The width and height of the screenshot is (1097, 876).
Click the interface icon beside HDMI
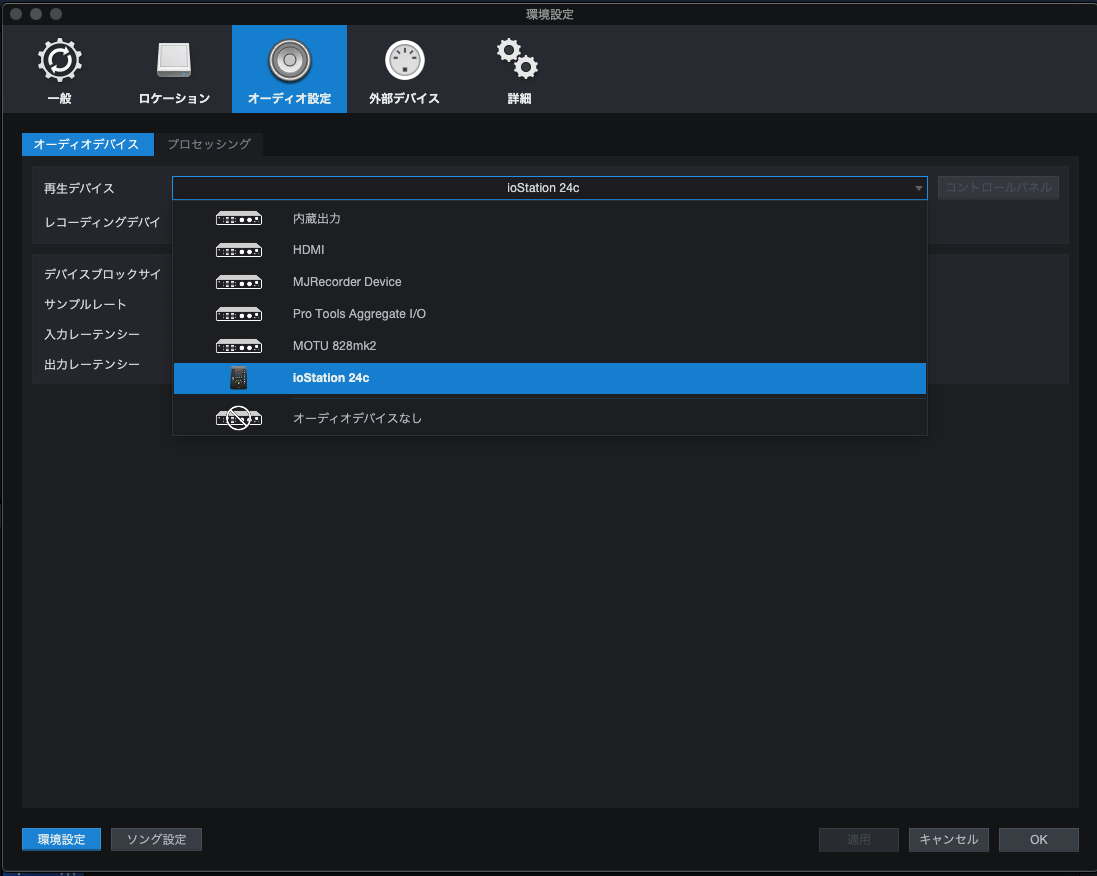[x=239, y=250]
